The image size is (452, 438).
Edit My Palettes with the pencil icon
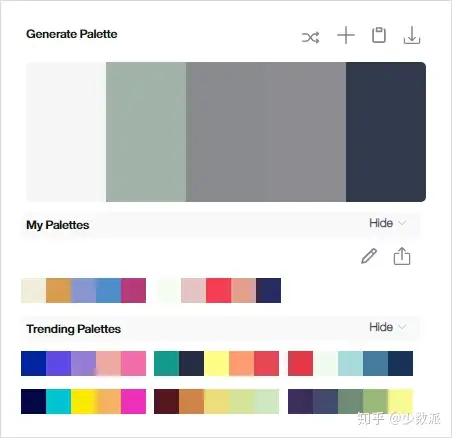coord(369,256)
